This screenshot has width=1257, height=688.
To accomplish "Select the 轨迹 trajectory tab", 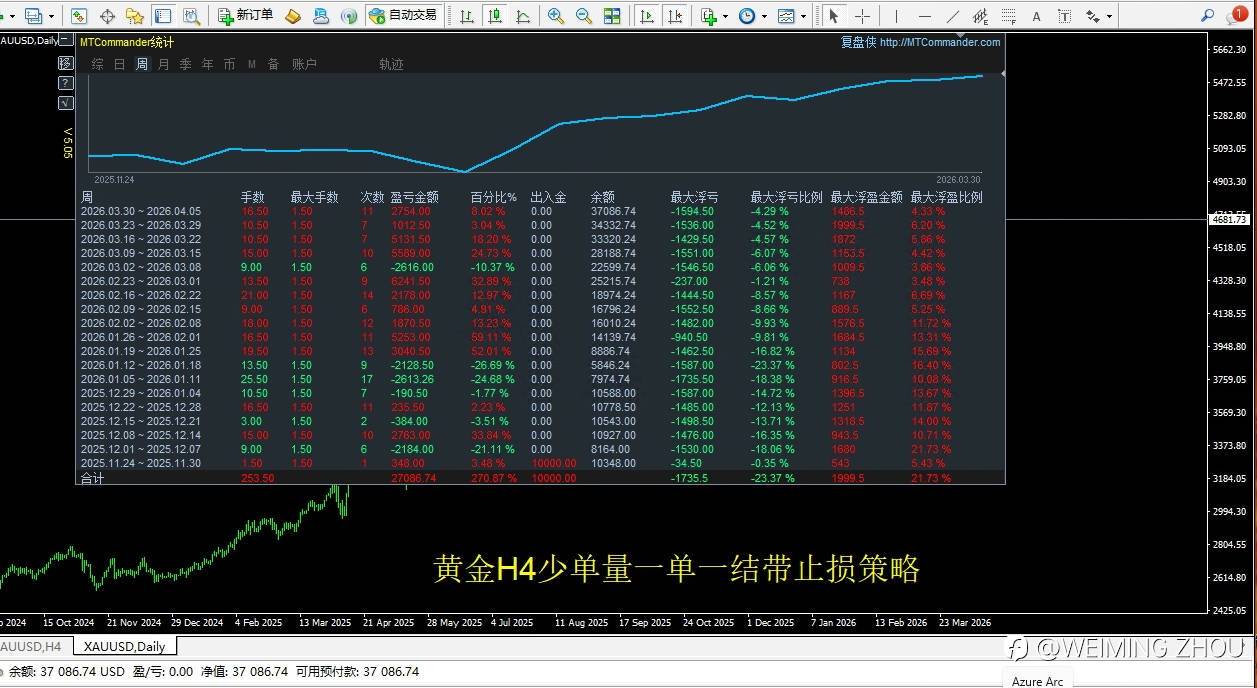I will tap(391, 64).
